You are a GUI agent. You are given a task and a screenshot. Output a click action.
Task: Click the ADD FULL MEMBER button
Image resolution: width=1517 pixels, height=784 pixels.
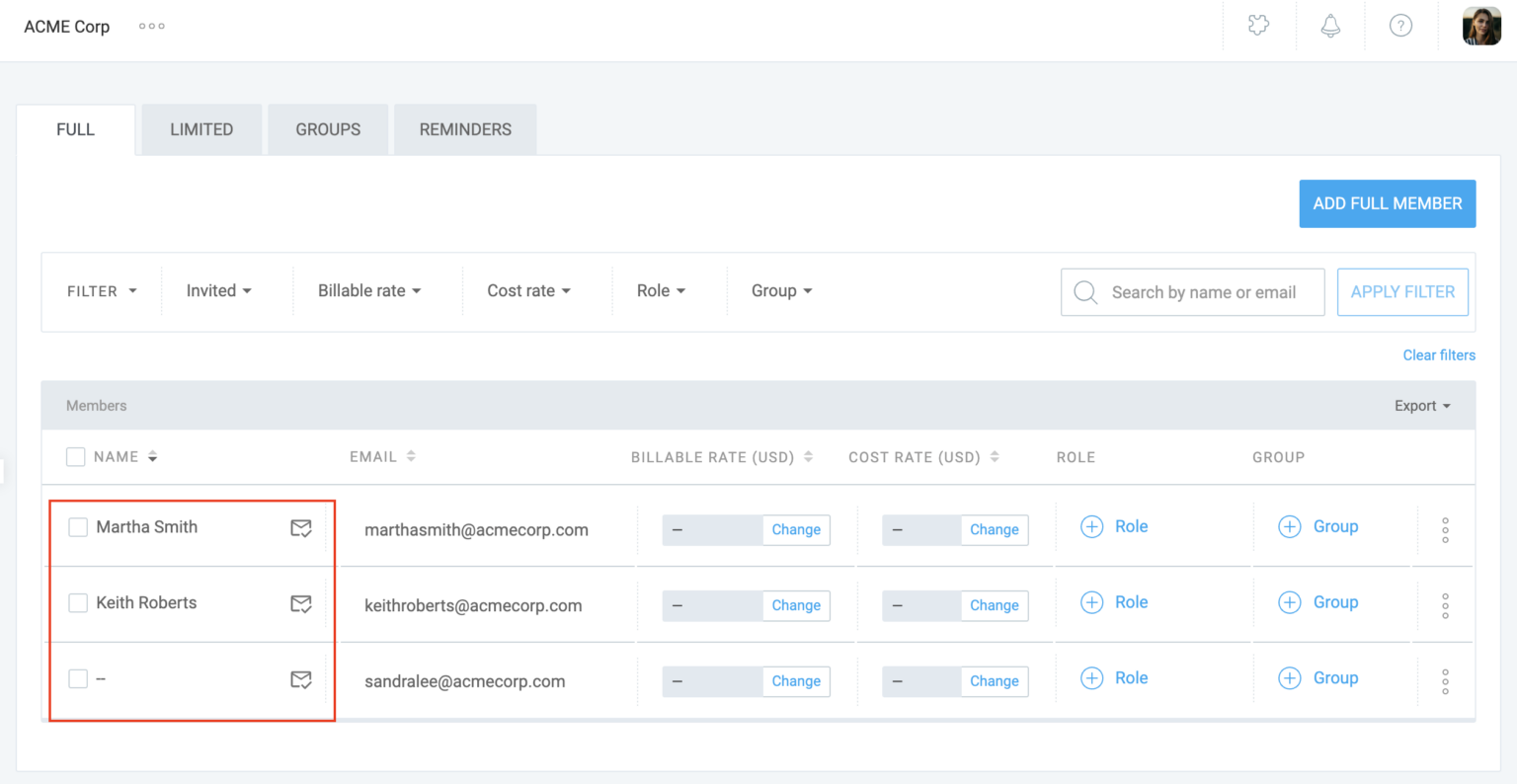point(1388,203)
